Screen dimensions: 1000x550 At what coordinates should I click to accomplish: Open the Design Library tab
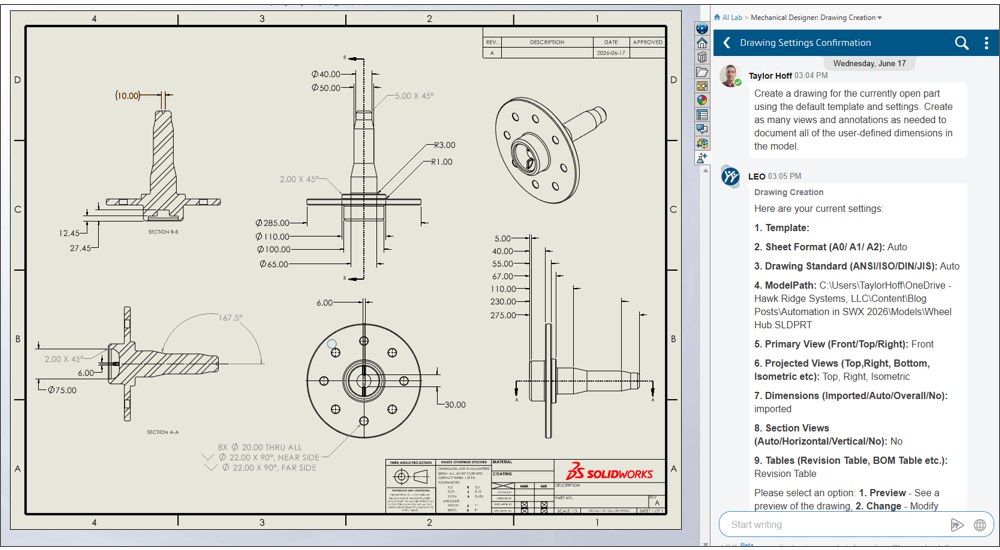702,57
